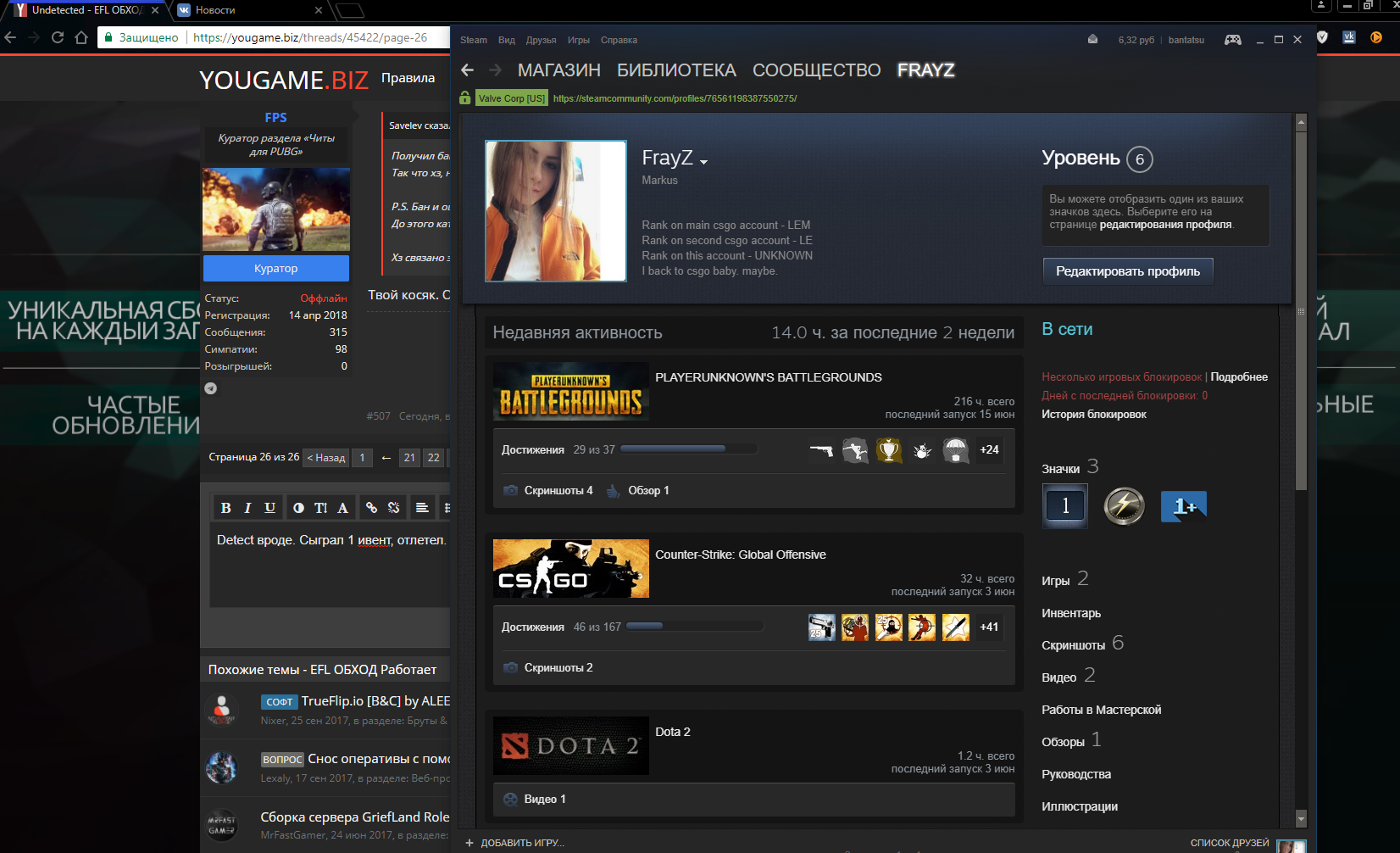The width and height of the screenshot is (1400, 853).
Task: Go to БИБЛИОТЕКА tab
Action: (x=676, y=70)
